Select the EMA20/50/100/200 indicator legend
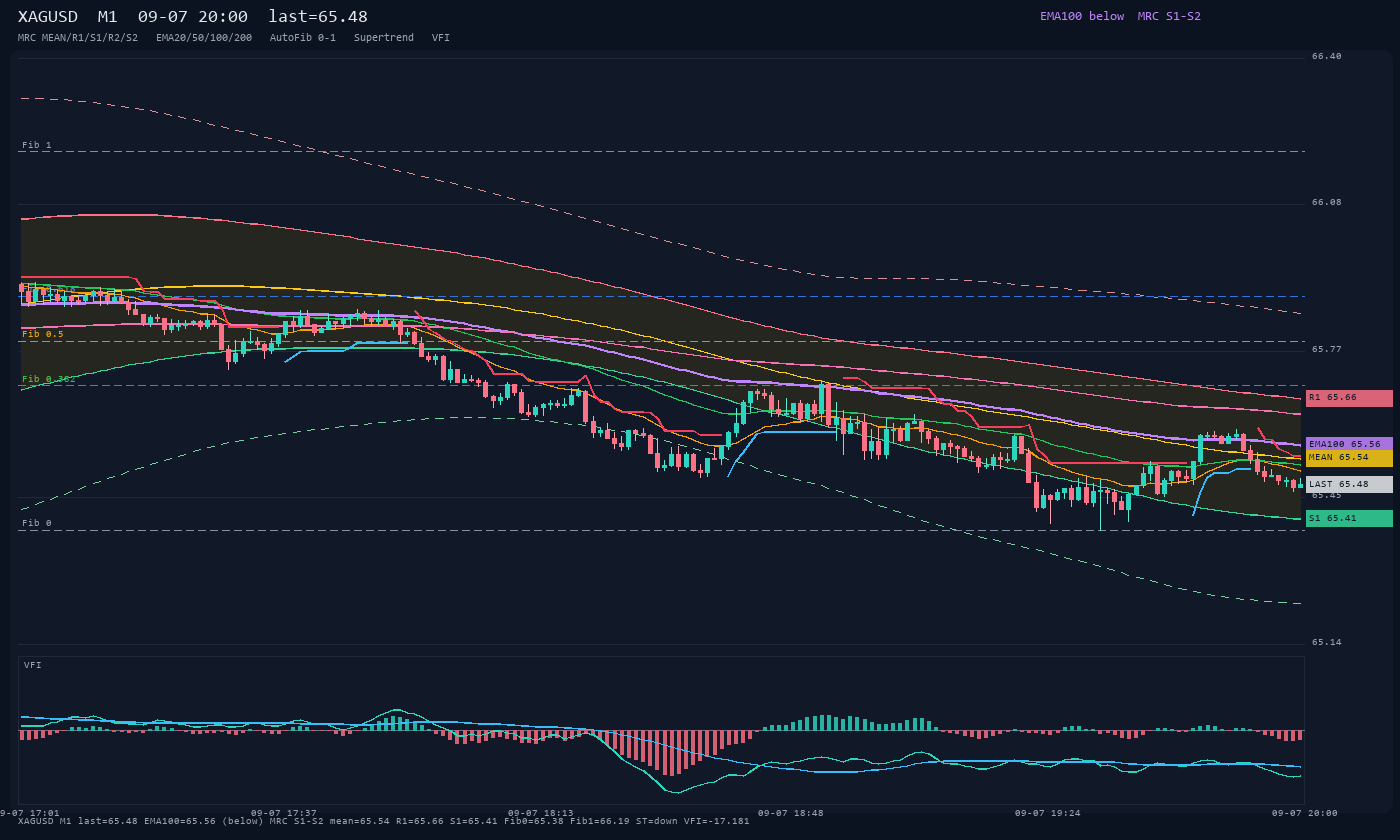This screenshot has width=1400, height=840. (x=204, y=38)
